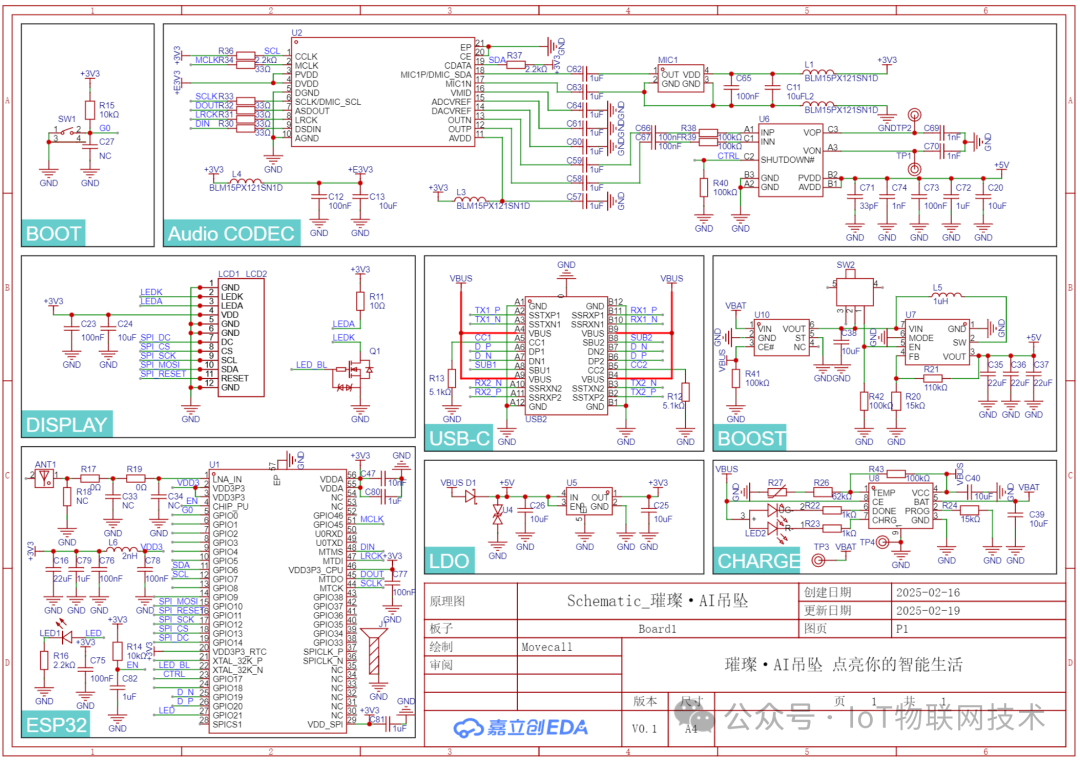
Task: Select the SPI_RESET net label in DISPLAY
Action: [163, 373]
